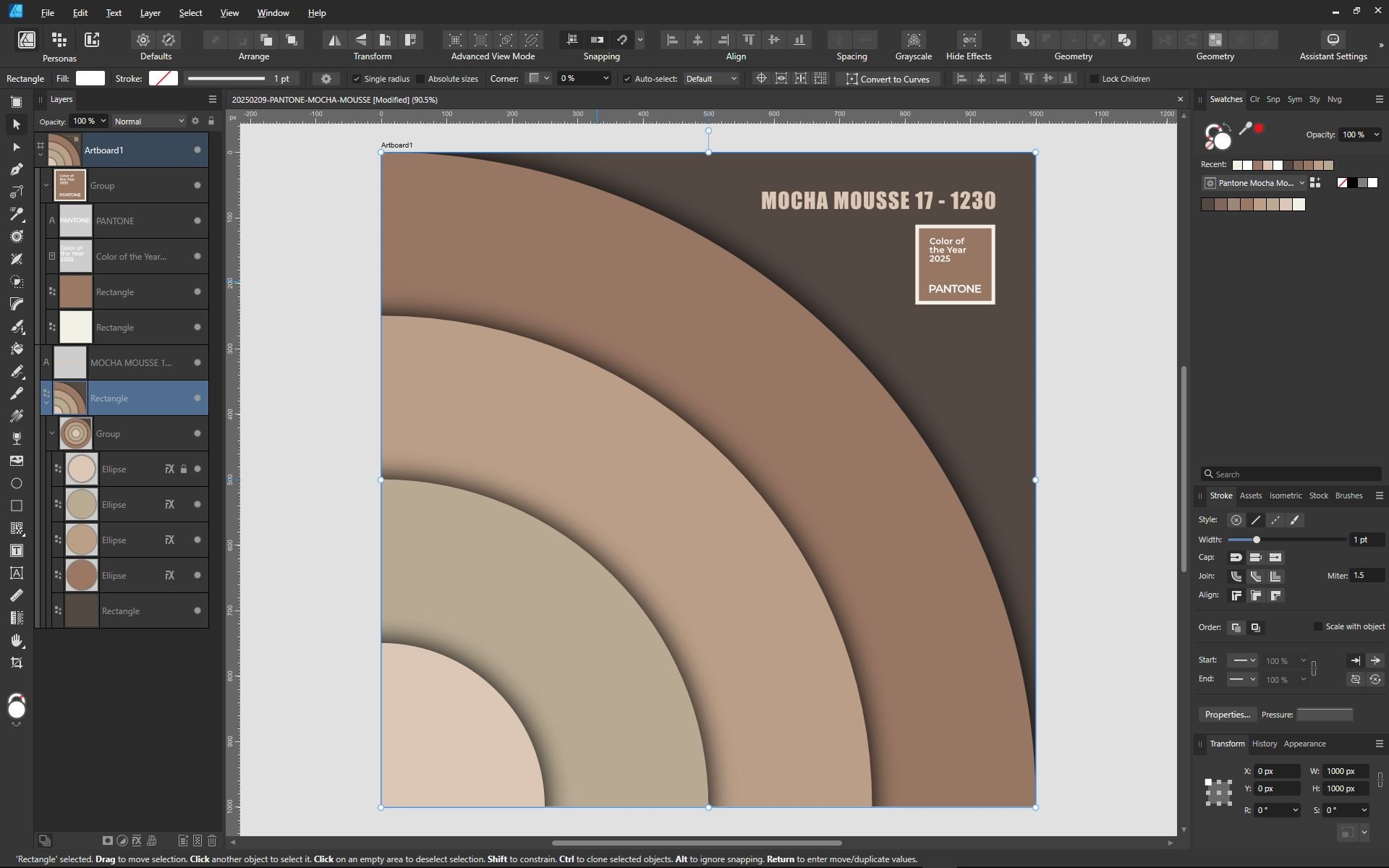Switch to Pixel Persona
Screen dimensions: 1389x868
(59, 40)
